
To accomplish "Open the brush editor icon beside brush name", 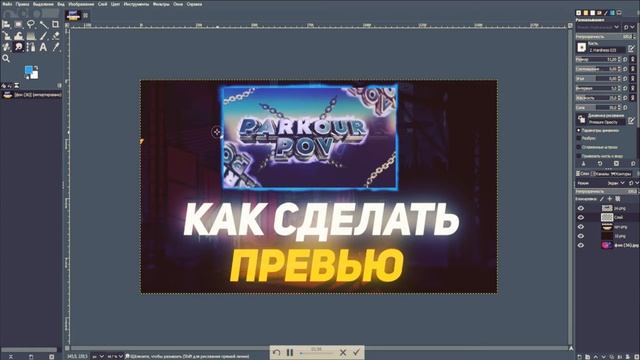I will point(631,49).
